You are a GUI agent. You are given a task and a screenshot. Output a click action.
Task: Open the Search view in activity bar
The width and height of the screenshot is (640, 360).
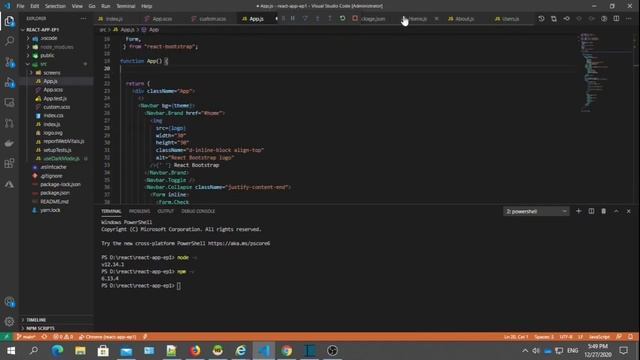click(9, 41)
